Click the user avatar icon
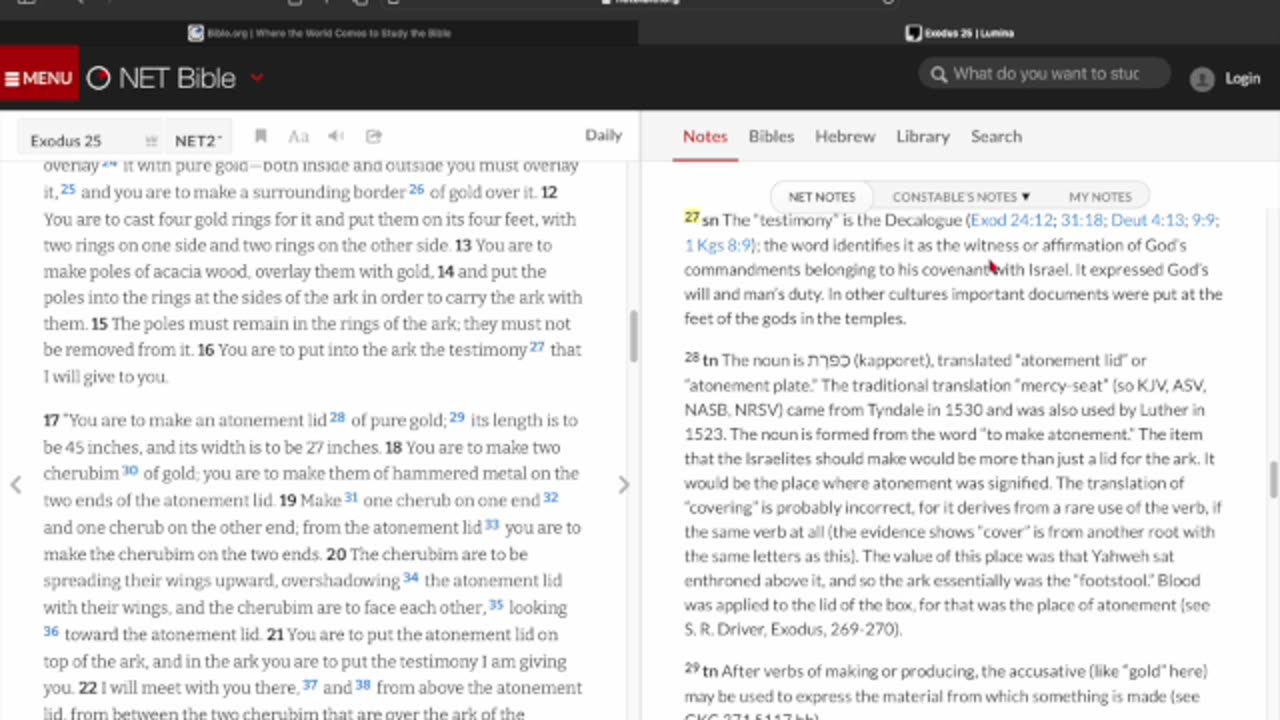Image resolution: width=1280 pixels, height=720 pixels. (x=1202, y=79)
